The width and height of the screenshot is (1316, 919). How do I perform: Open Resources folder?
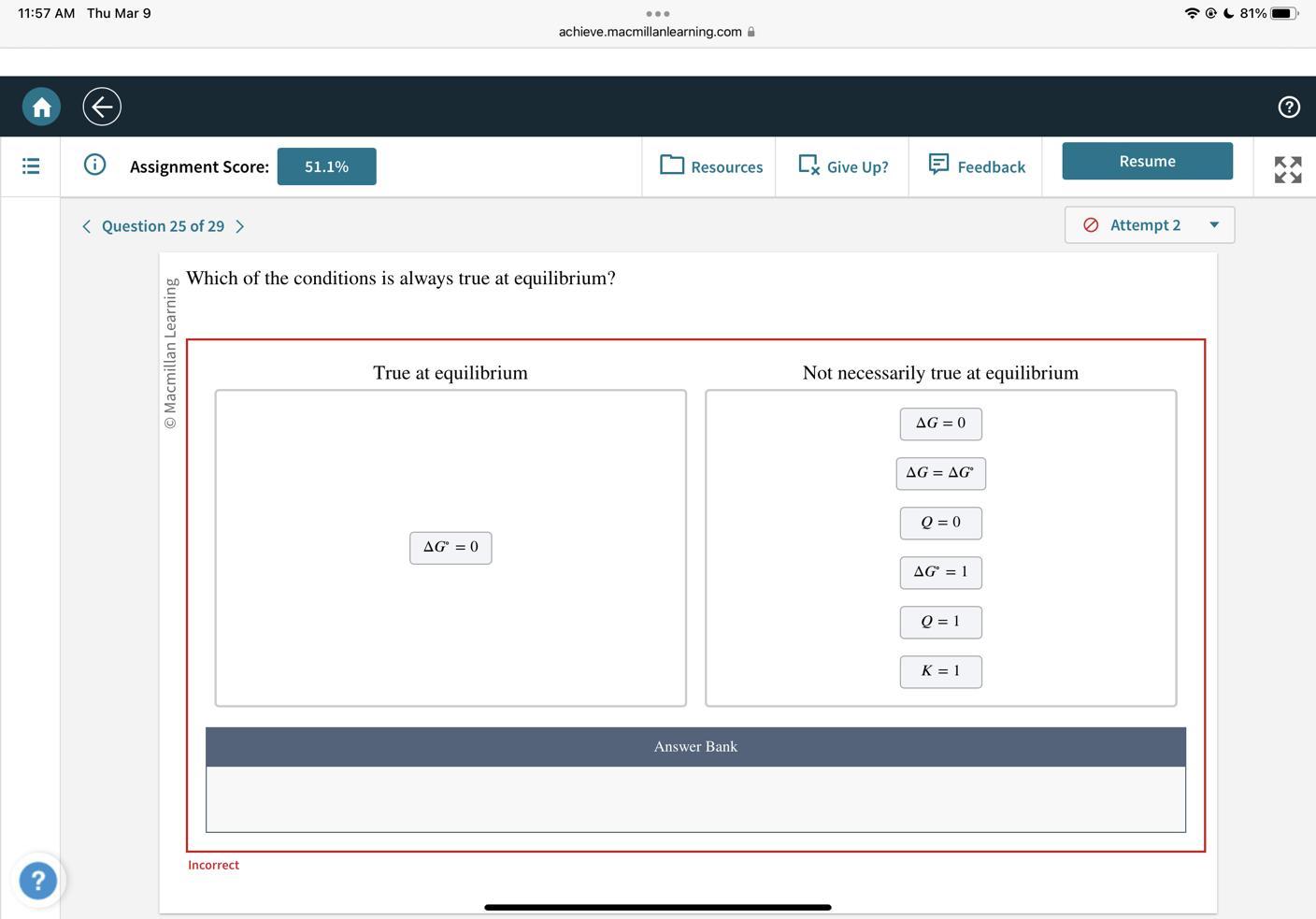[x=710, y=166]
